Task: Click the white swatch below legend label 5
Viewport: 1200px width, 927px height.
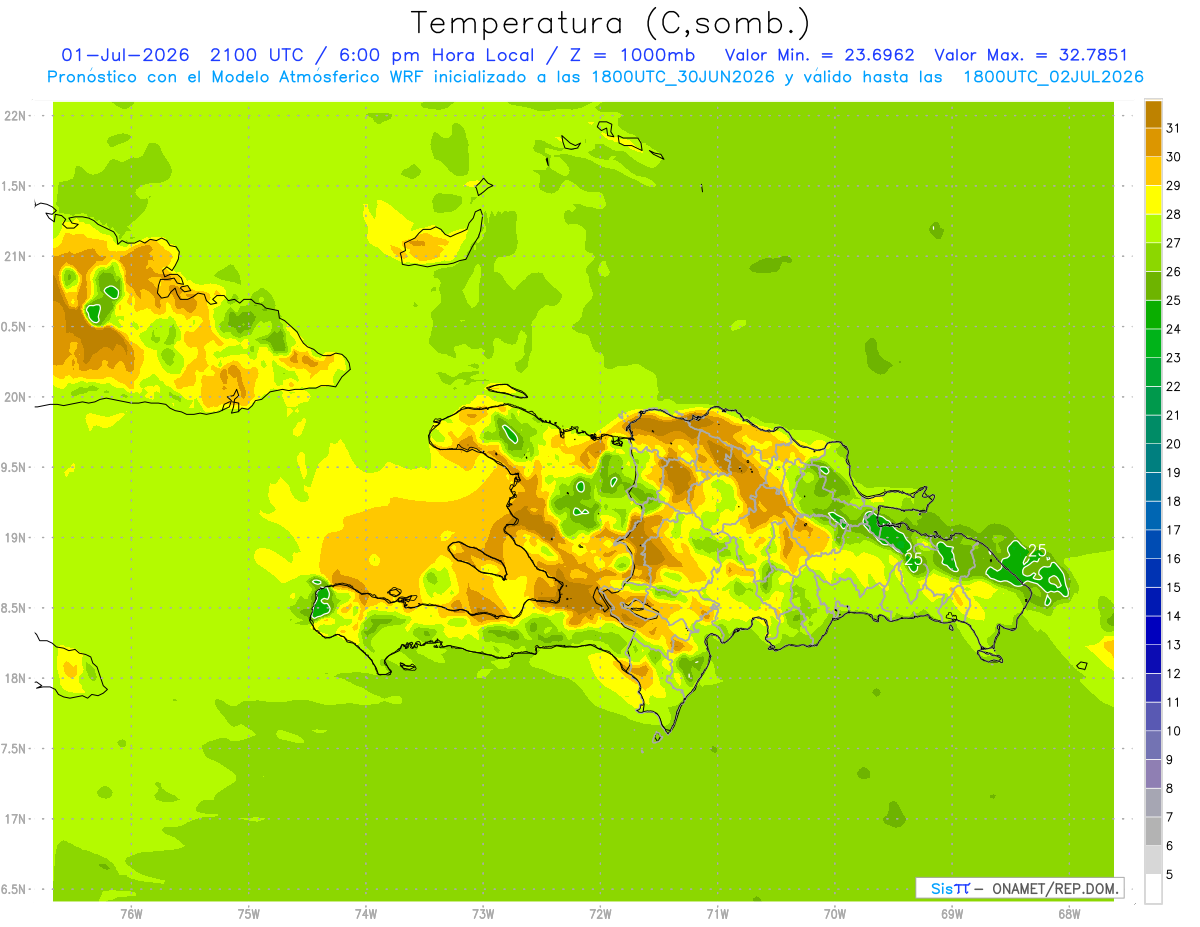Action: pos(1153,889)
